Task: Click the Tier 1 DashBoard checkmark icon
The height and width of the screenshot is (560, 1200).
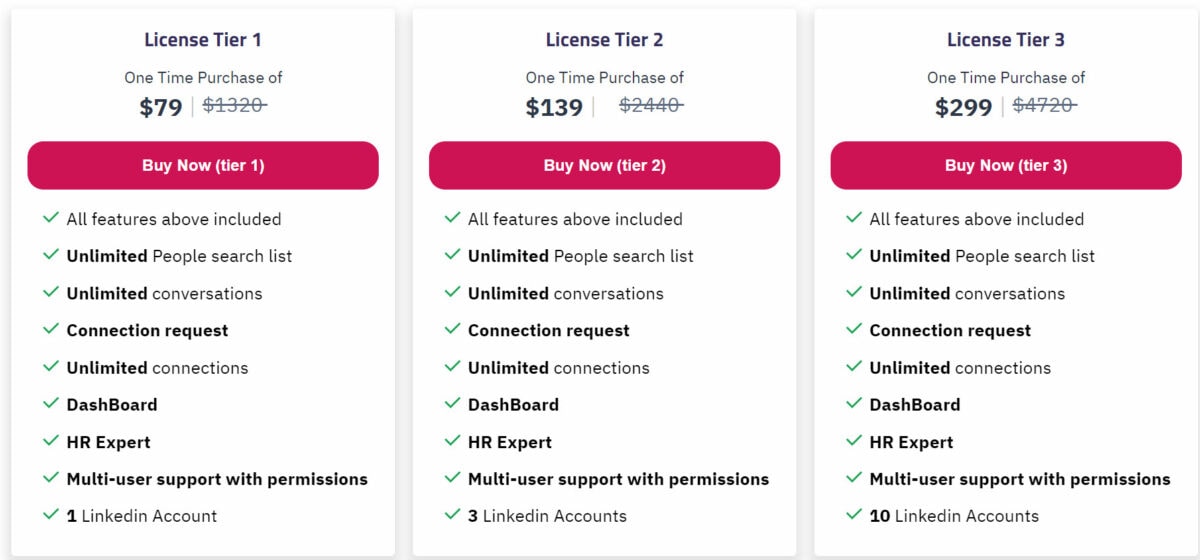Action: [x=50, y=404]
